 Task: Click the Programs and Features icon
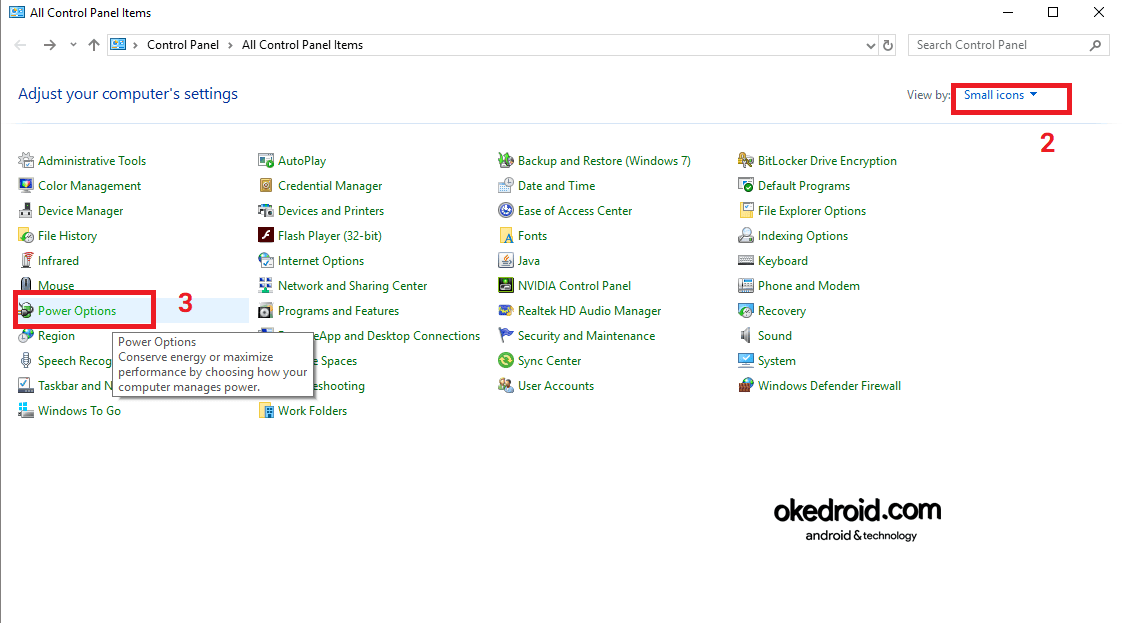click(x=266, y=310)
